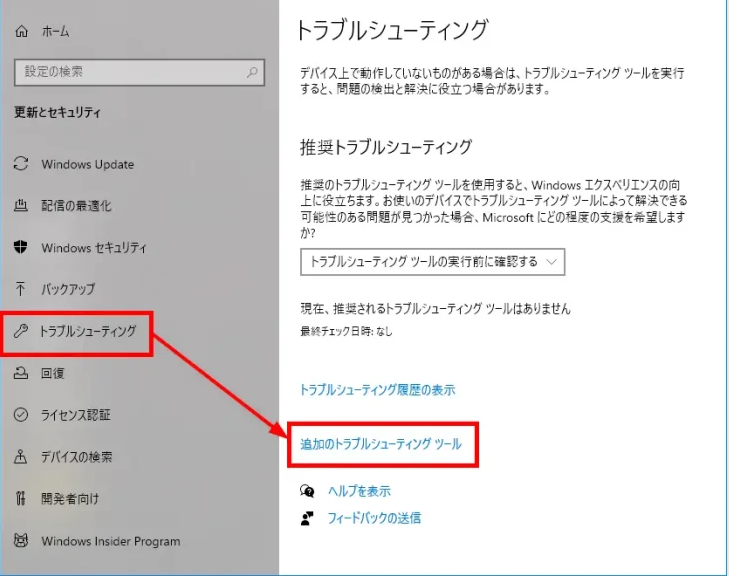Open Windows セキュリティ section
Screen dimensions: 729x576
click(x=94, y=247)
